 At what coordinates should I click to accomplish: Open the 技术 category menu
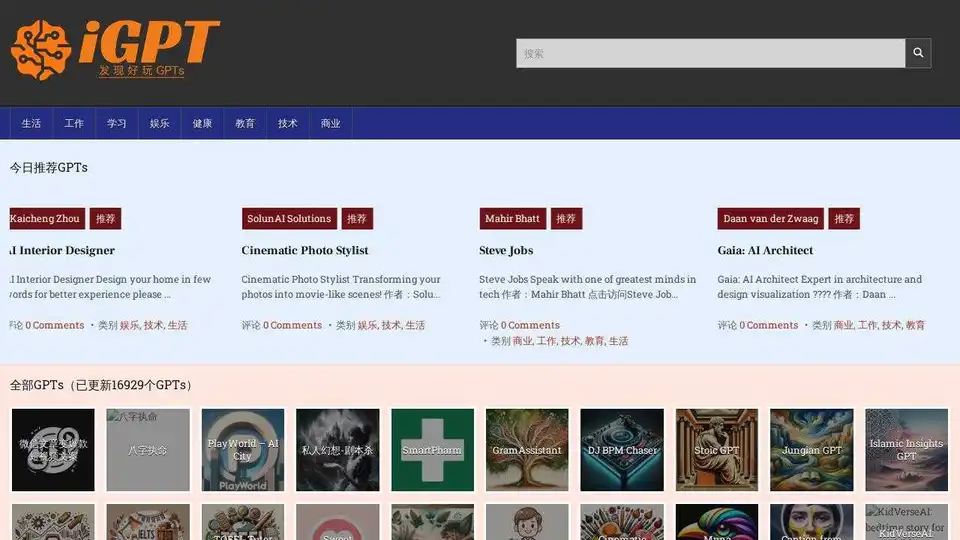coord(288,124)
